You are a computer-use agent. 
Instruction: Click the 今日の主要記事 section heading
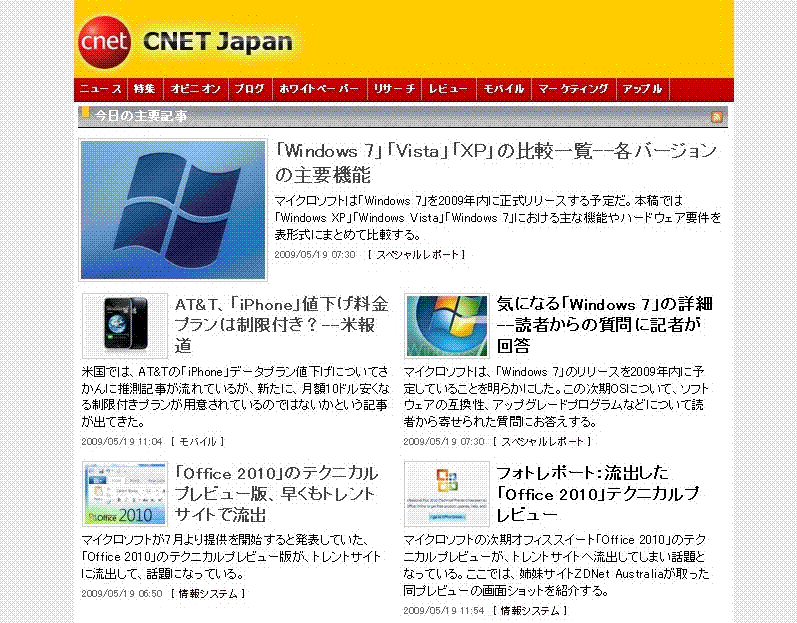click(x=140, y=116)
